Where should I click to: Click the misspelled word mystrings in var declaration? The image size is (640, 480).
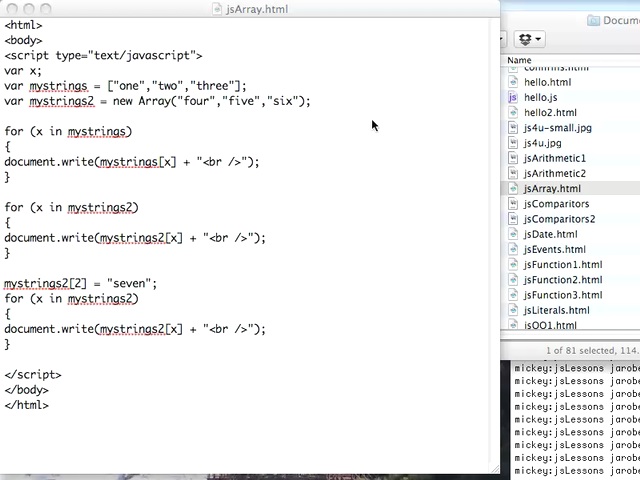(58, 86)
